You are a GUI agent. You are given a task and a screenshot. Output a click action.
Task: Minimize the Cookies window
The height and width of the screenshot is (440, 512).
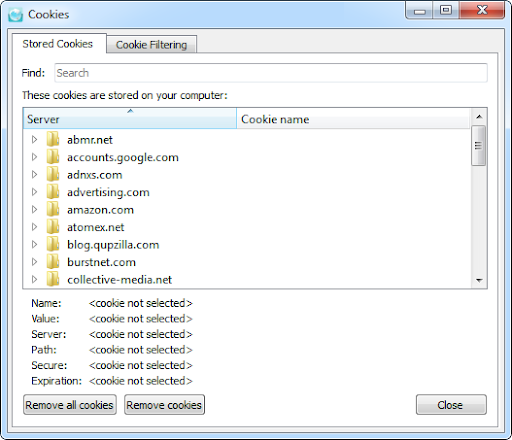419,11
